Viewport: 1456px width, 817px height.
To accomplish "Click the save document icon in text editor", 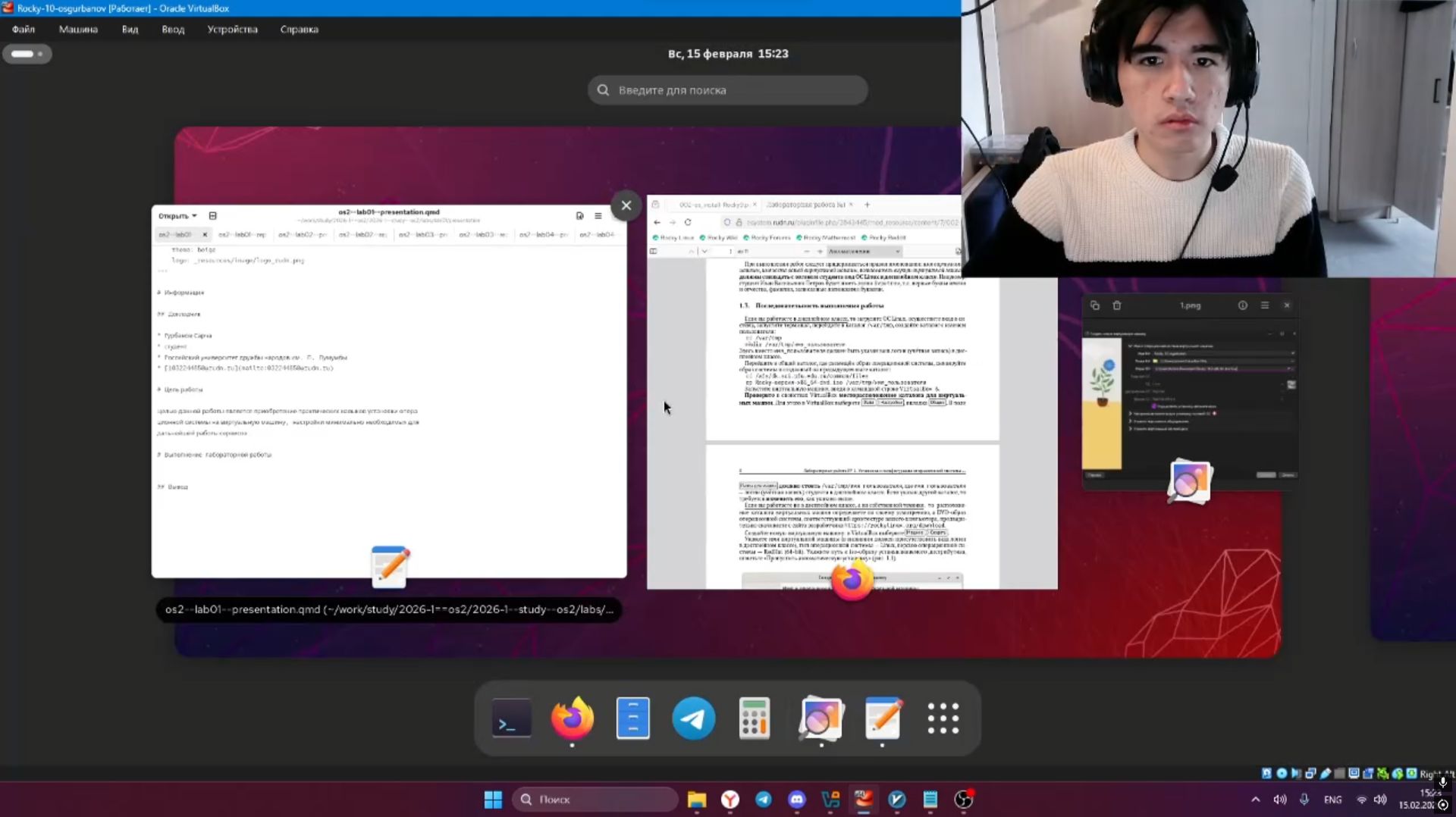I will pyautogui.click(x=580, y=216).
